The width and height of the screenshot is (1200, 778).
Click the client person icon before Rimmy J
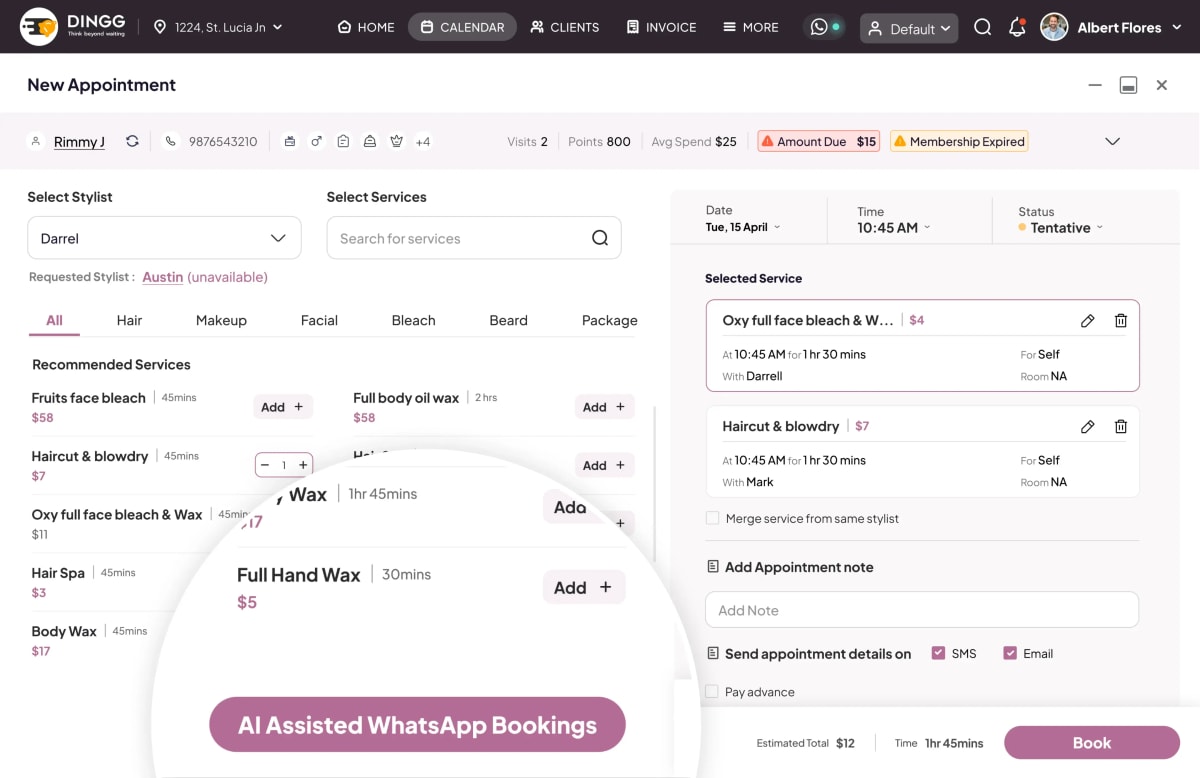coord(36,142)
